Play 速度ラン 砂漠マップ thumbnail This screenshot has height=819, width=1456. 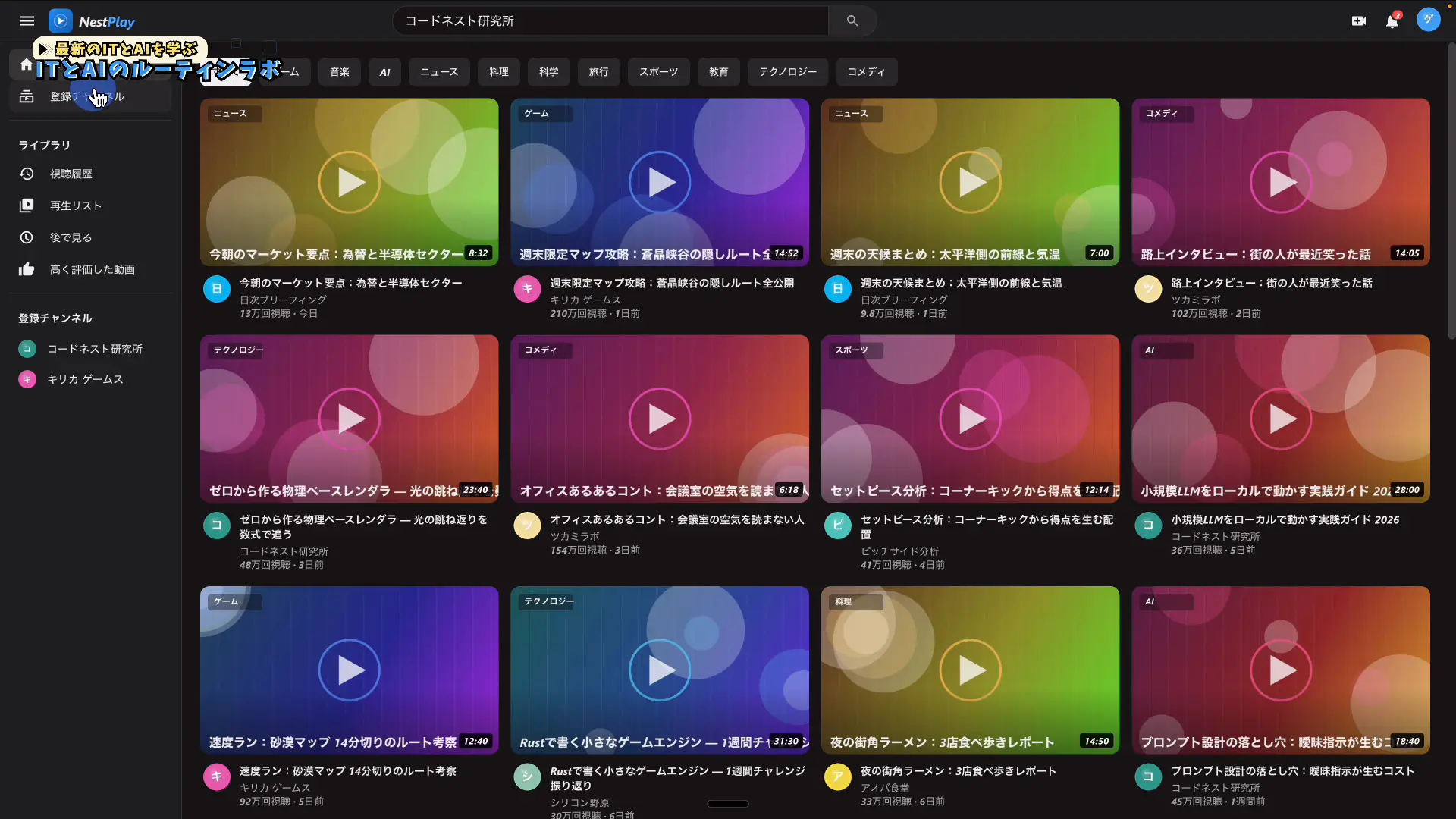[349, 670]
